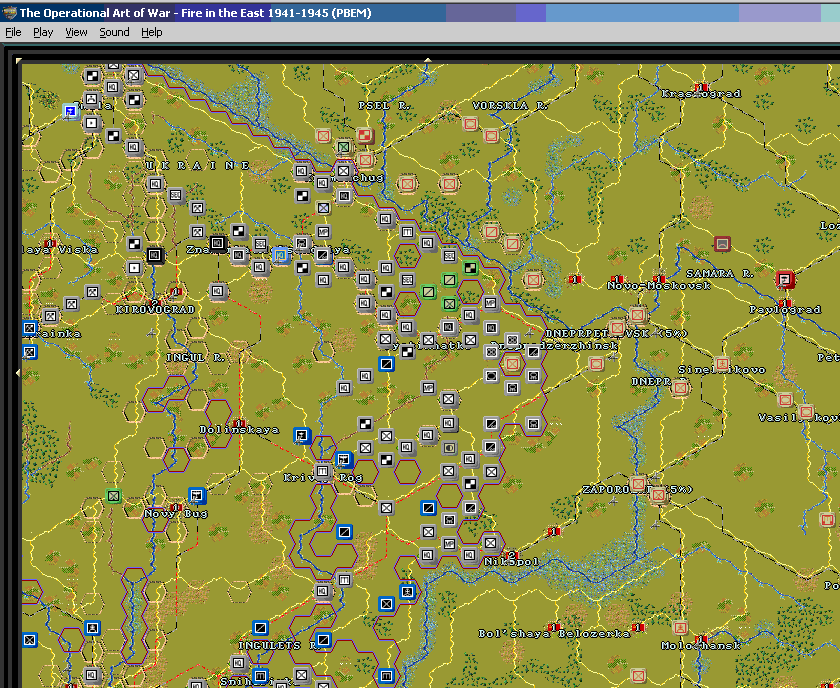Click the PSEL R. river label
Screen dimensions: 840x688
[x=384, y=106]
